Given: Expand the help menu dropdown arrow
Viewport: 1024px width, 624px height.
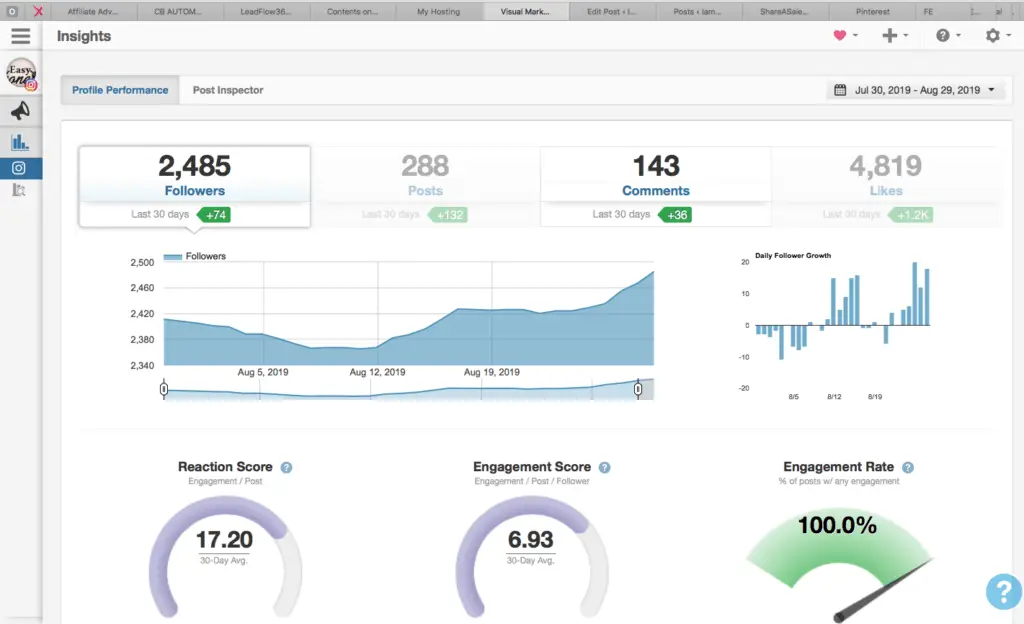Looking at the screenshot, I should pyautogui.click(x=958, y=35).
